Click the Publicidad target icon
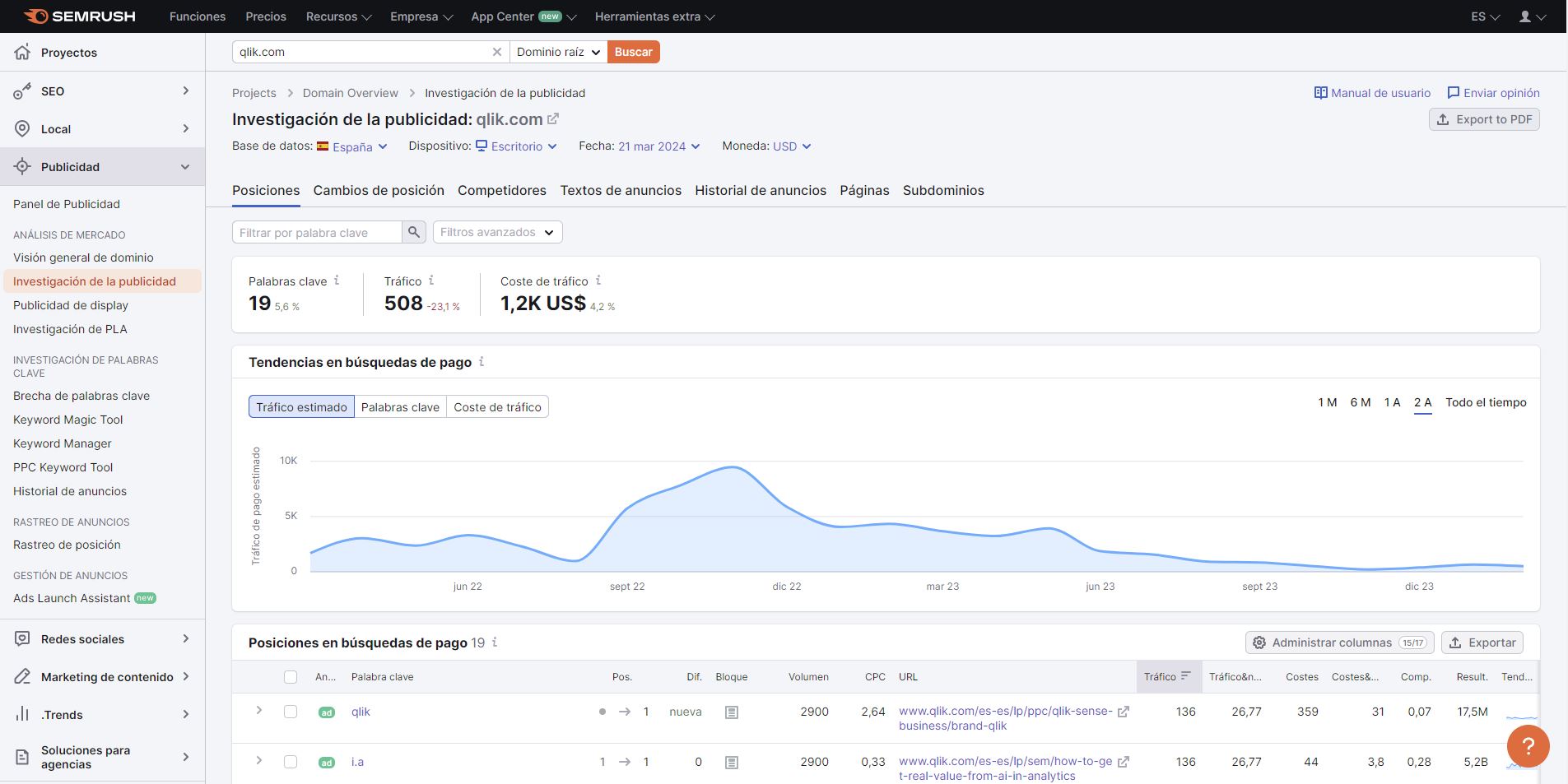 [23, 166]
